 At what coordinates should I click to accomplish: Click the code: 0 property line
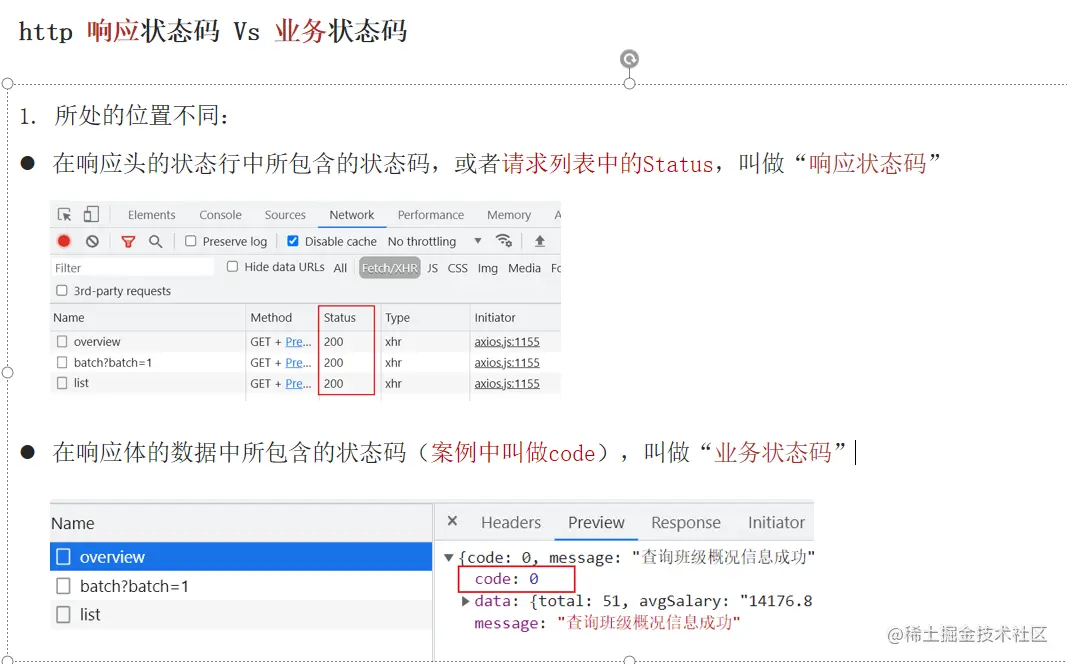pos(507,579)
